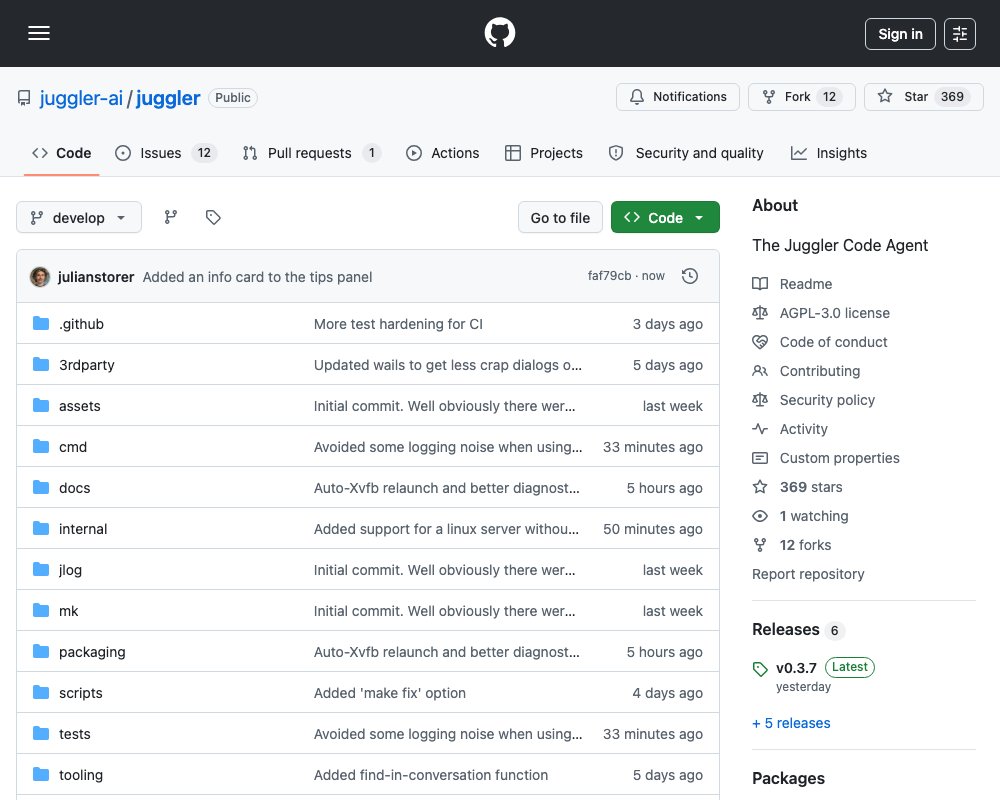The image size is (1000, 800).
Task: Click the internal folder icon
Action: point(41,528)
